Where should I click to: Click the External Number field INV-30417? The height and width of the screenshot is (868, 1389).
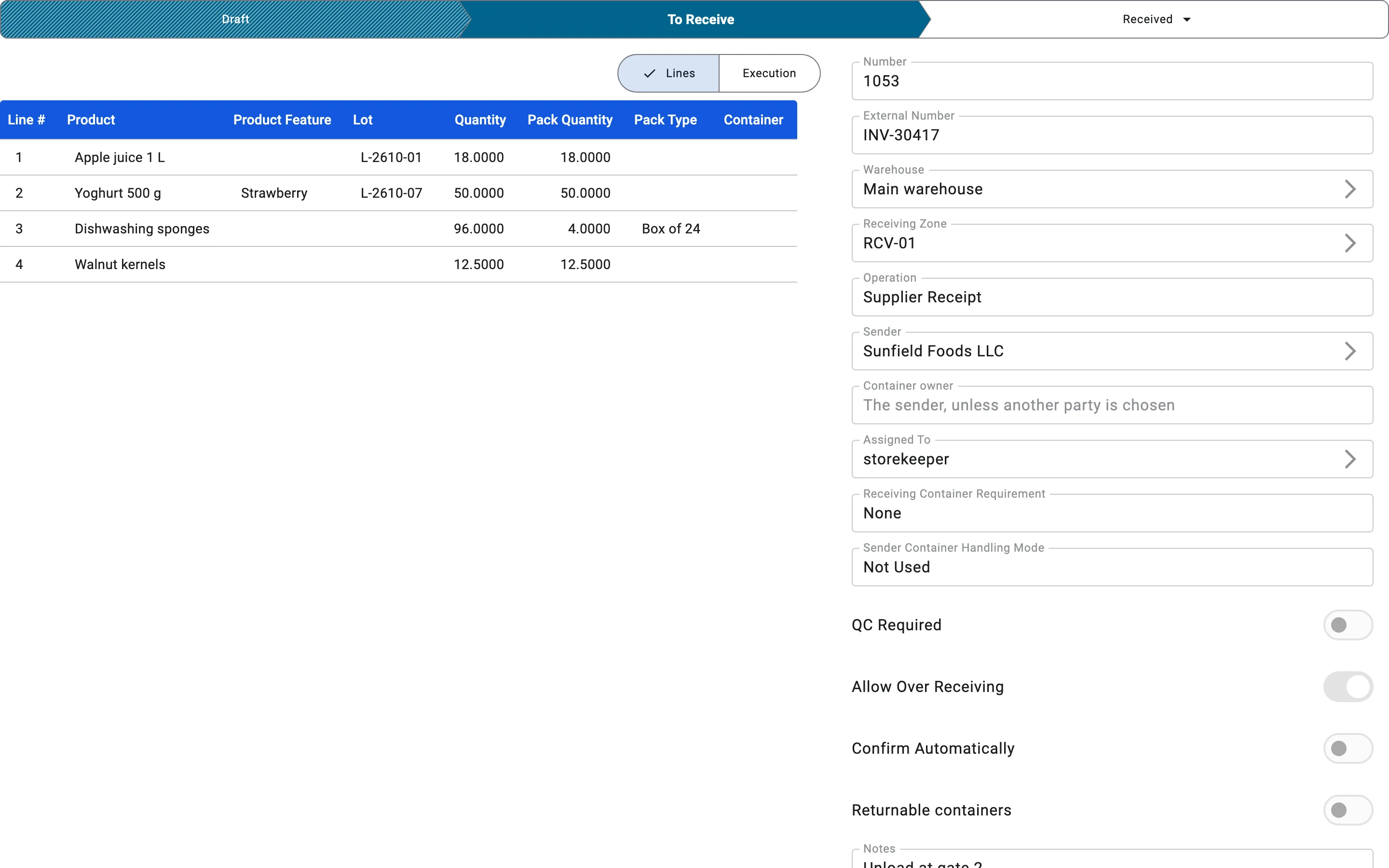1112,135
